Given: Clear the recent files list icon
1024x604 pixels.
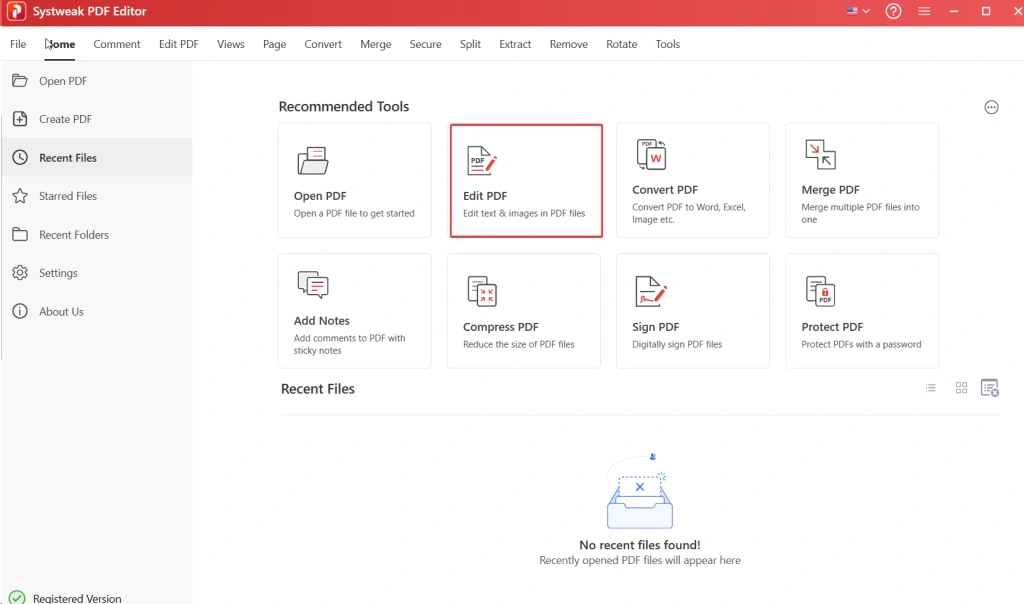Looking at the screenshot, I should click(989, 388).
